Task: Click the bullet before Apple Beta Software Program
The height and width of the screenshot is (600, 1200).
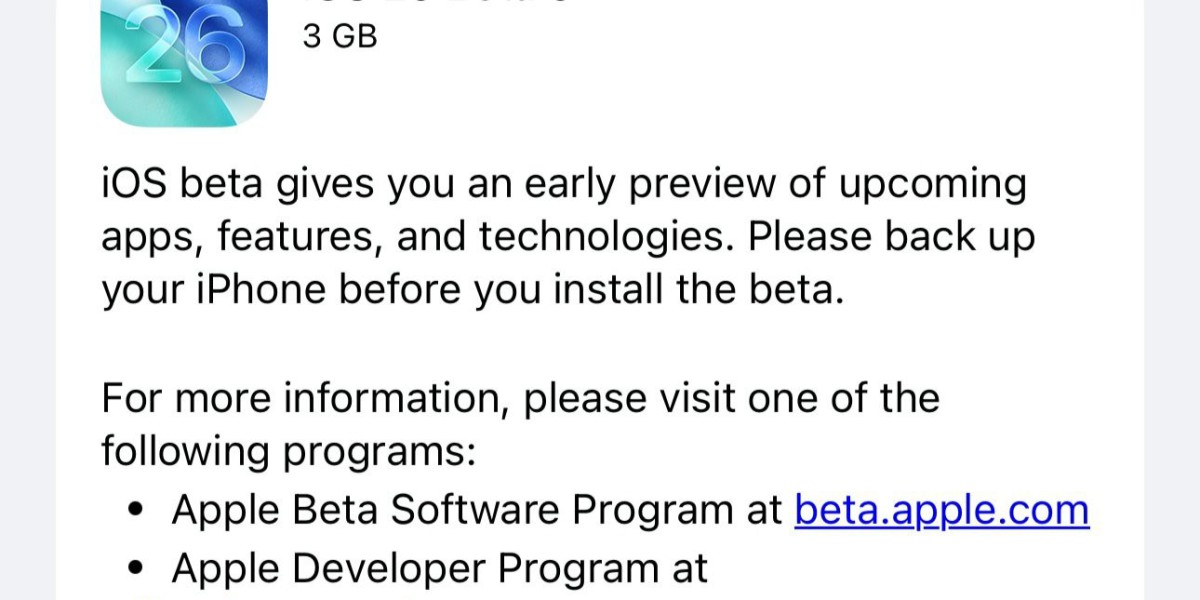Action: [137, 512]
